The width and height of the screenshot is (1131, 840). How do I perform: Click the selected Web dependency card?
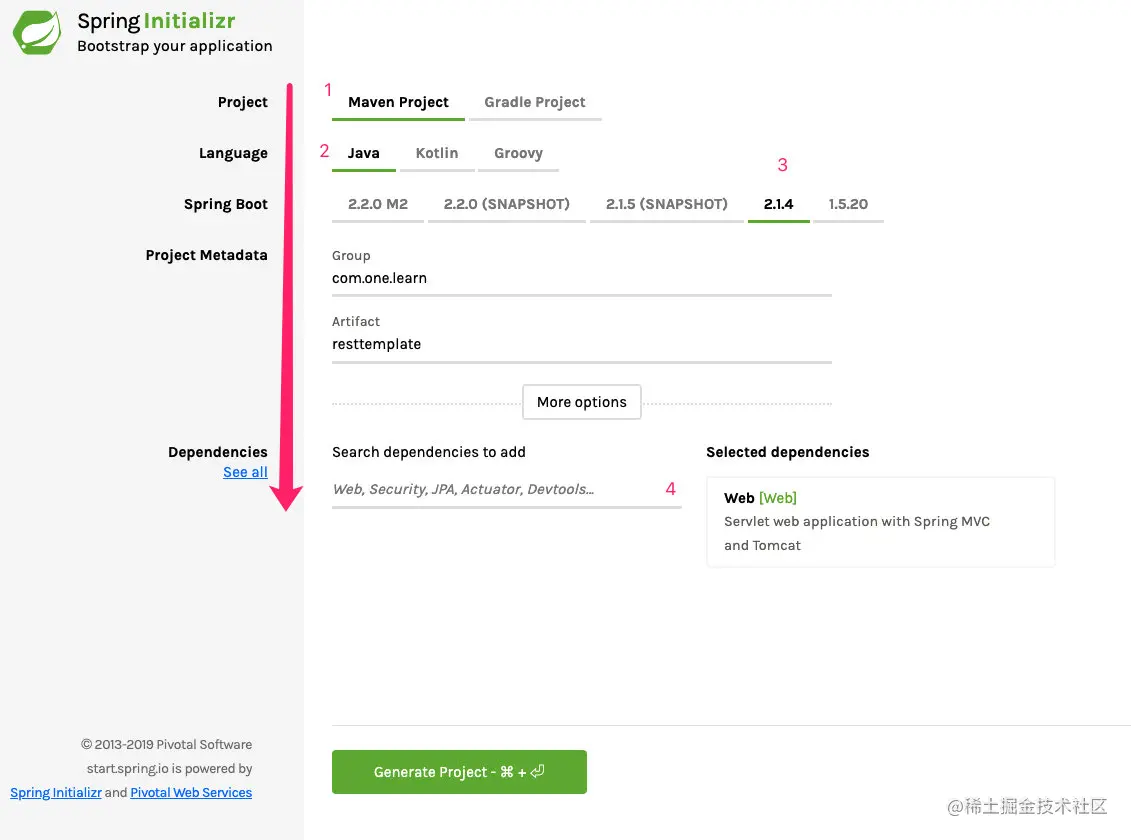tap(880, 522)
